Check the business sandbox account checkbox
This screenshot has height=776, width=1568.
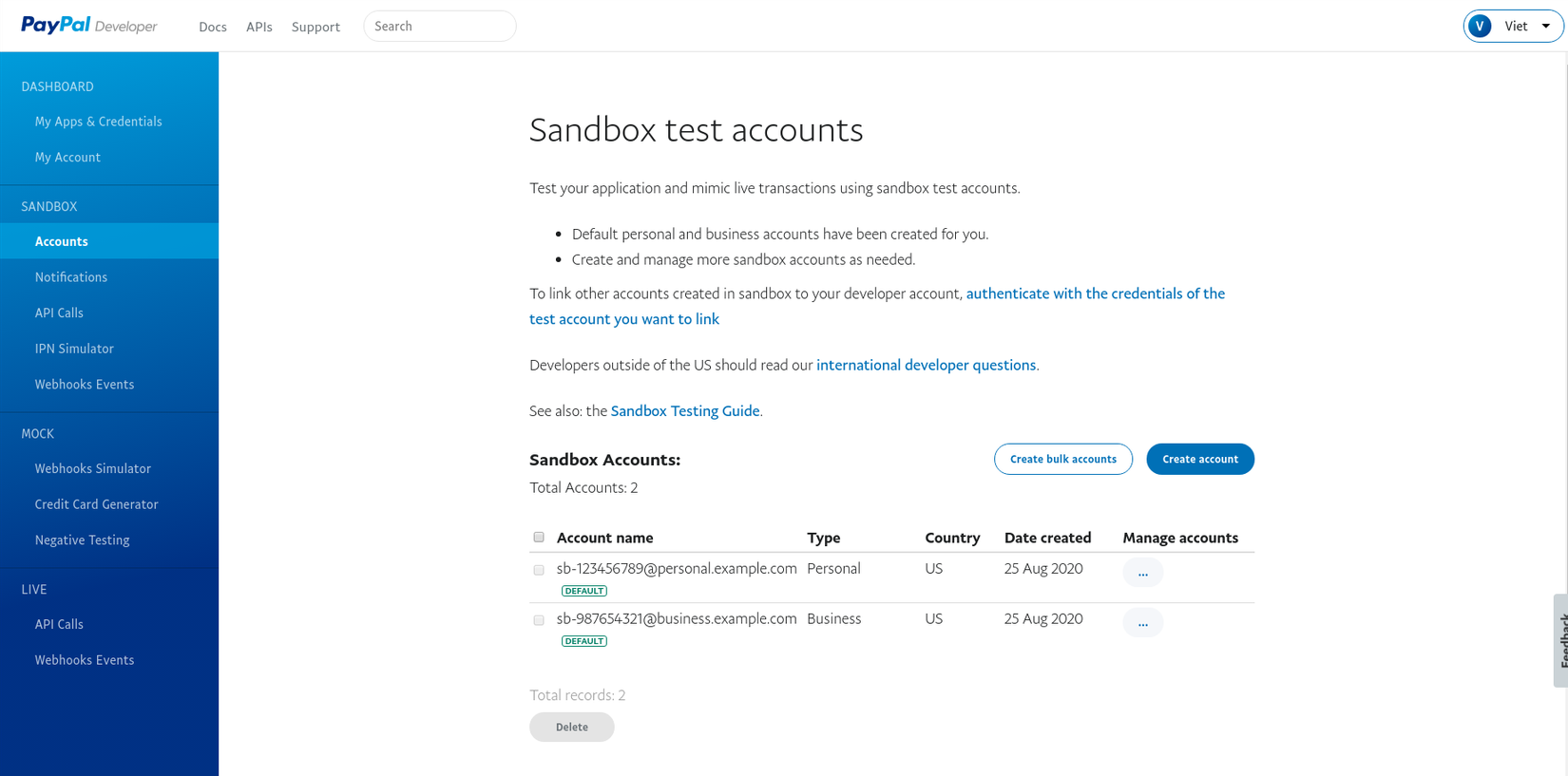(539, 620)
